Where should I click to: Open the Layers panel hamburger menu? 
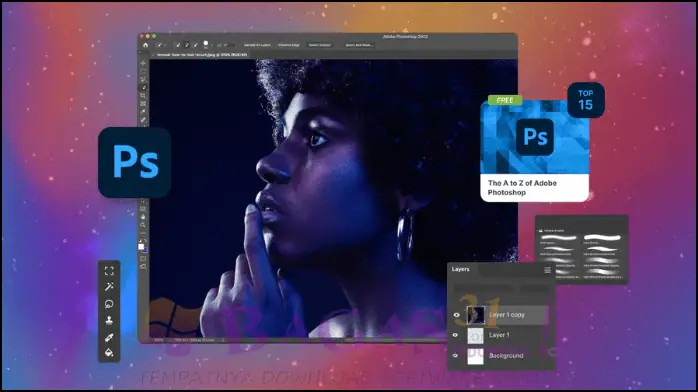coord(547,270)
